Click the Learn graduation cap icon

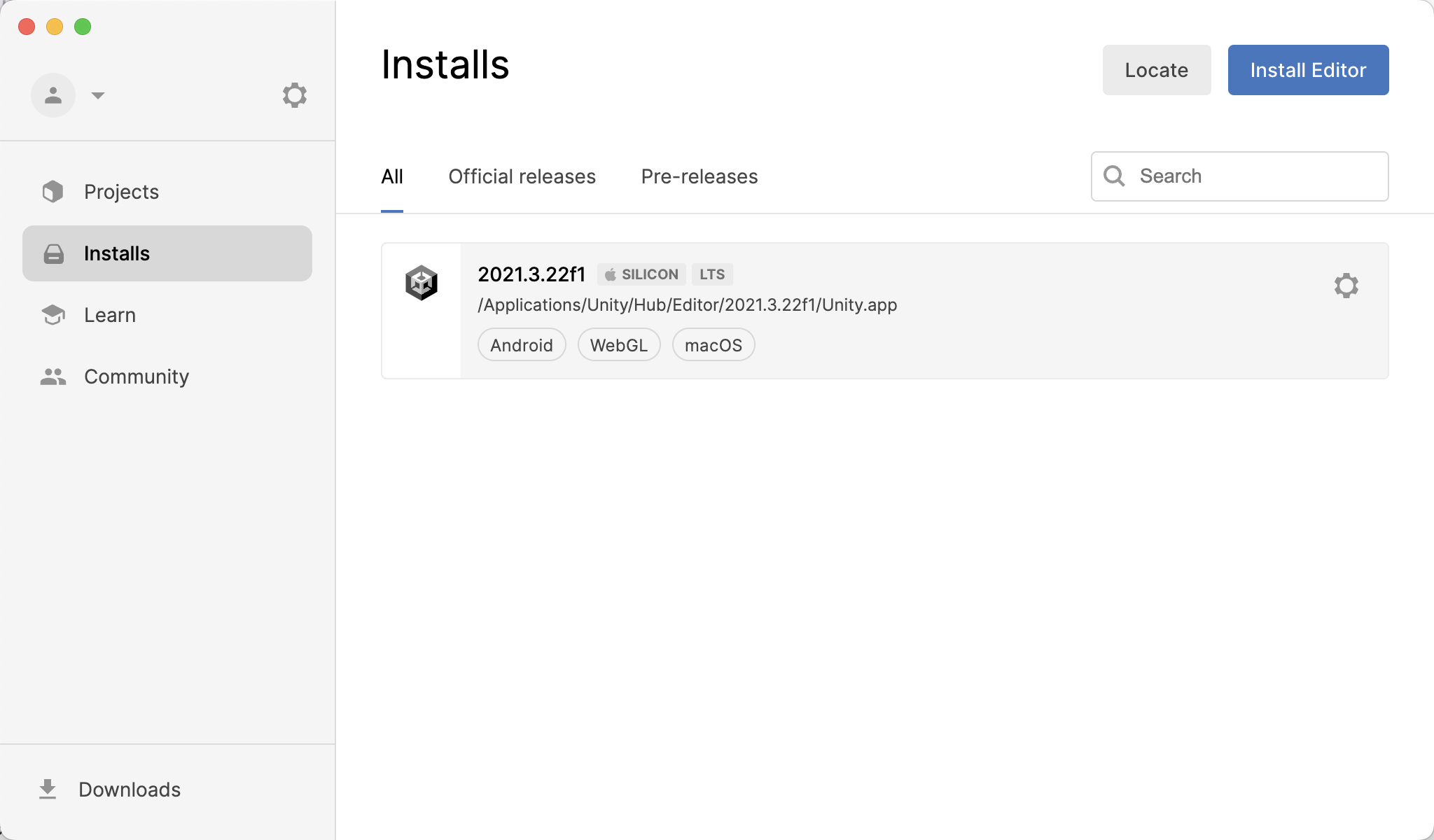(x=53, y=315)
